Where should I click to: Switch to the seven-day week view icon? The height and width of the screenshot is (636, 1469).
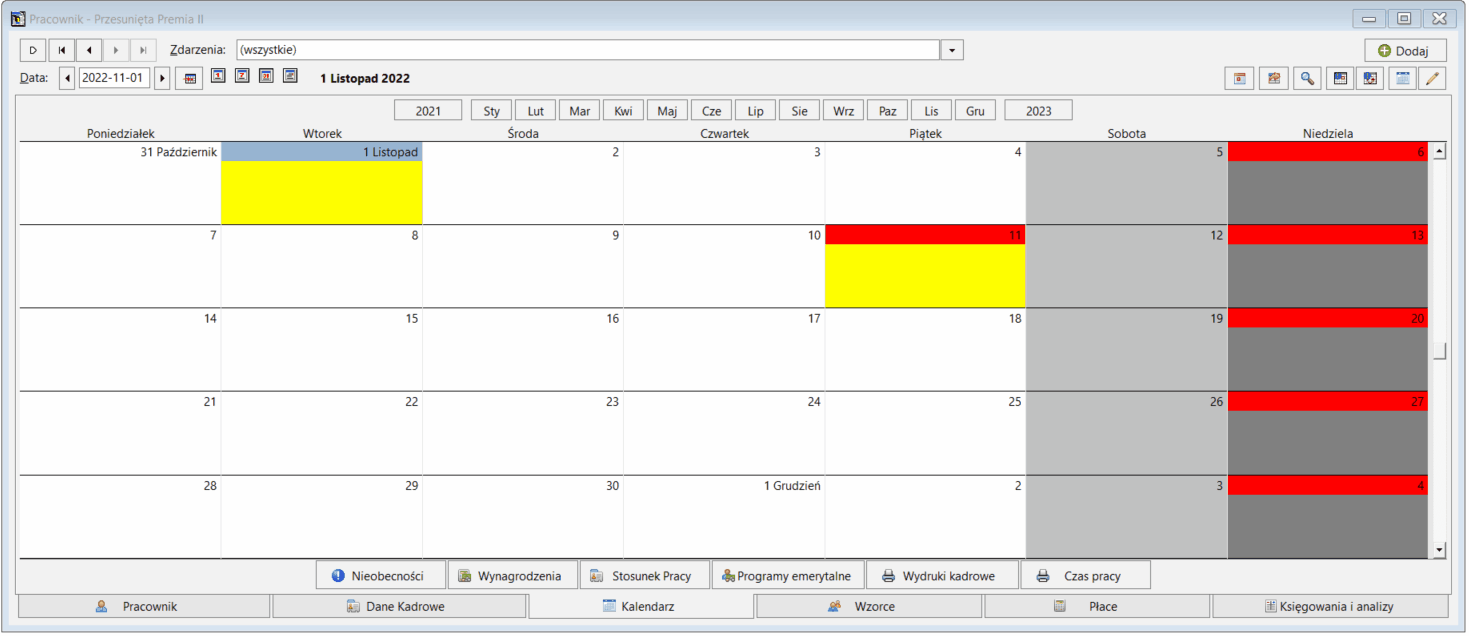pos(242,76)
